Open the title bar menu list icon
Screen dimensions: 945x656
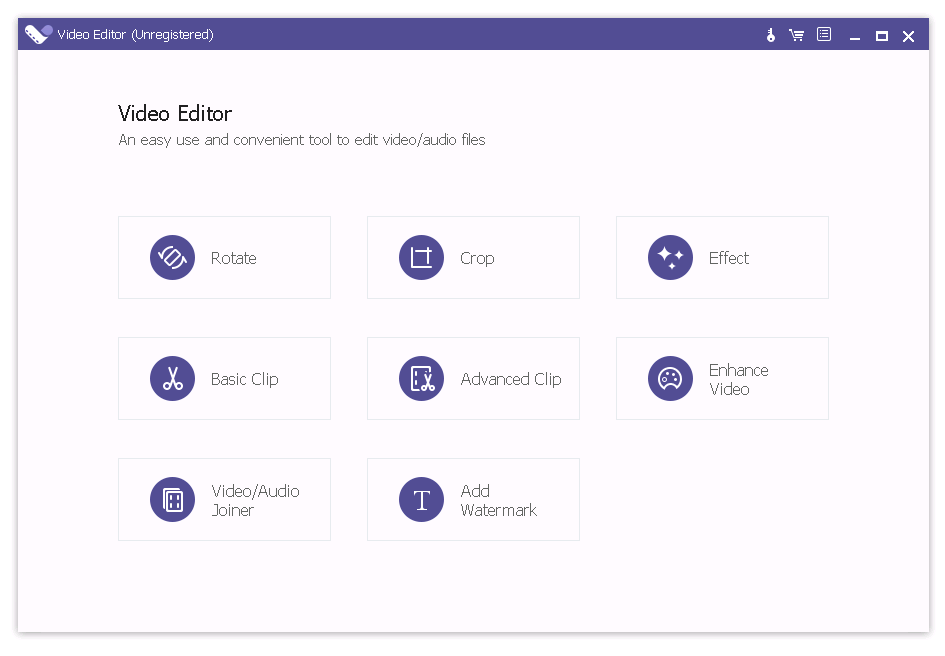click(x=823, y=35)
